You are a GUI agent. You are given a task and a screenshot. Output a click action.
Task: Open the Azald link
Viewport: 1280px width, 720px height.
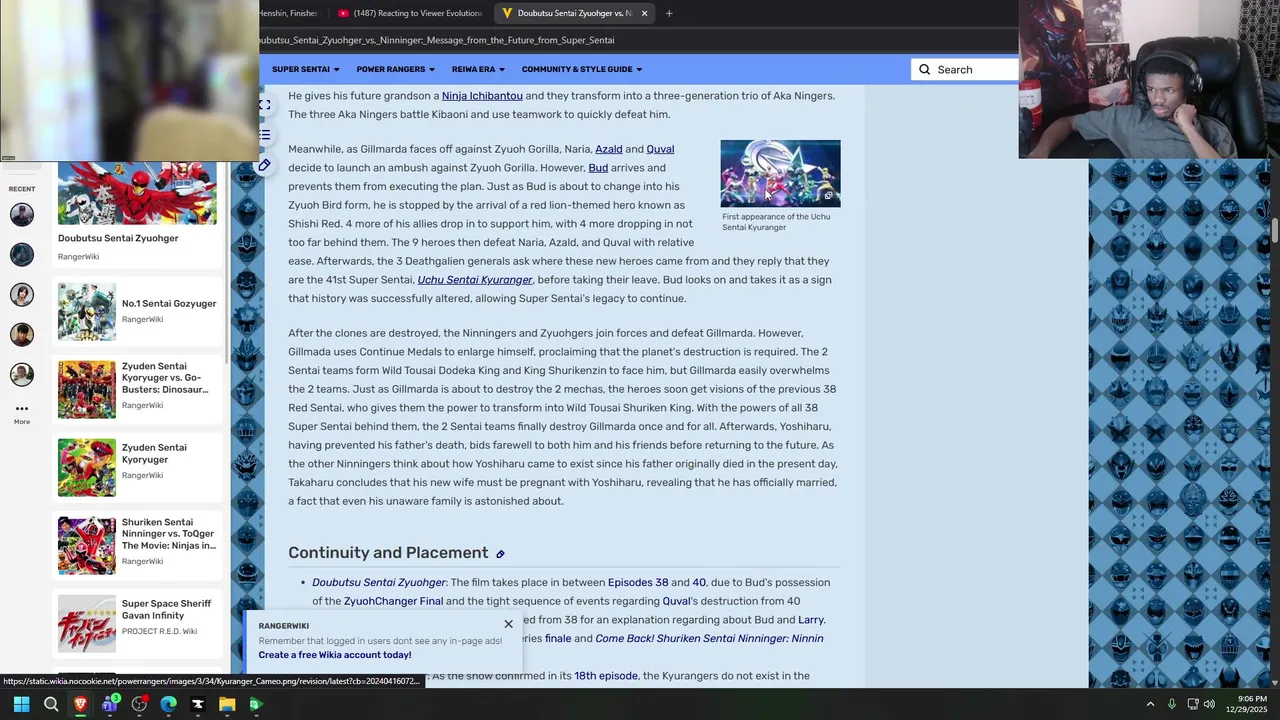click(x=608, y=149)
